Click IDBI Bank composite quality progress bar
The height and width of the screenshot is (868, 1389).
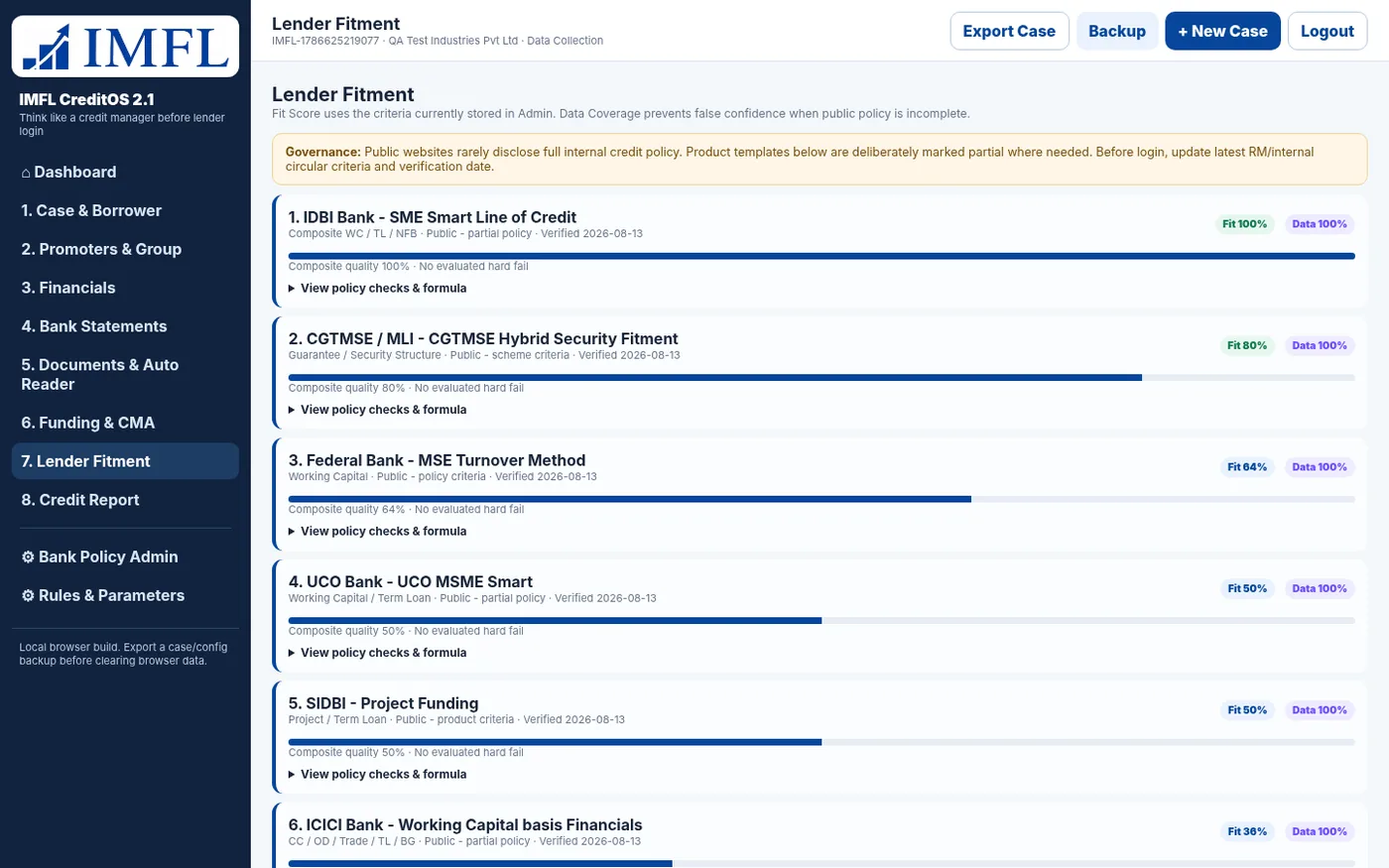(x=821, y=256)
